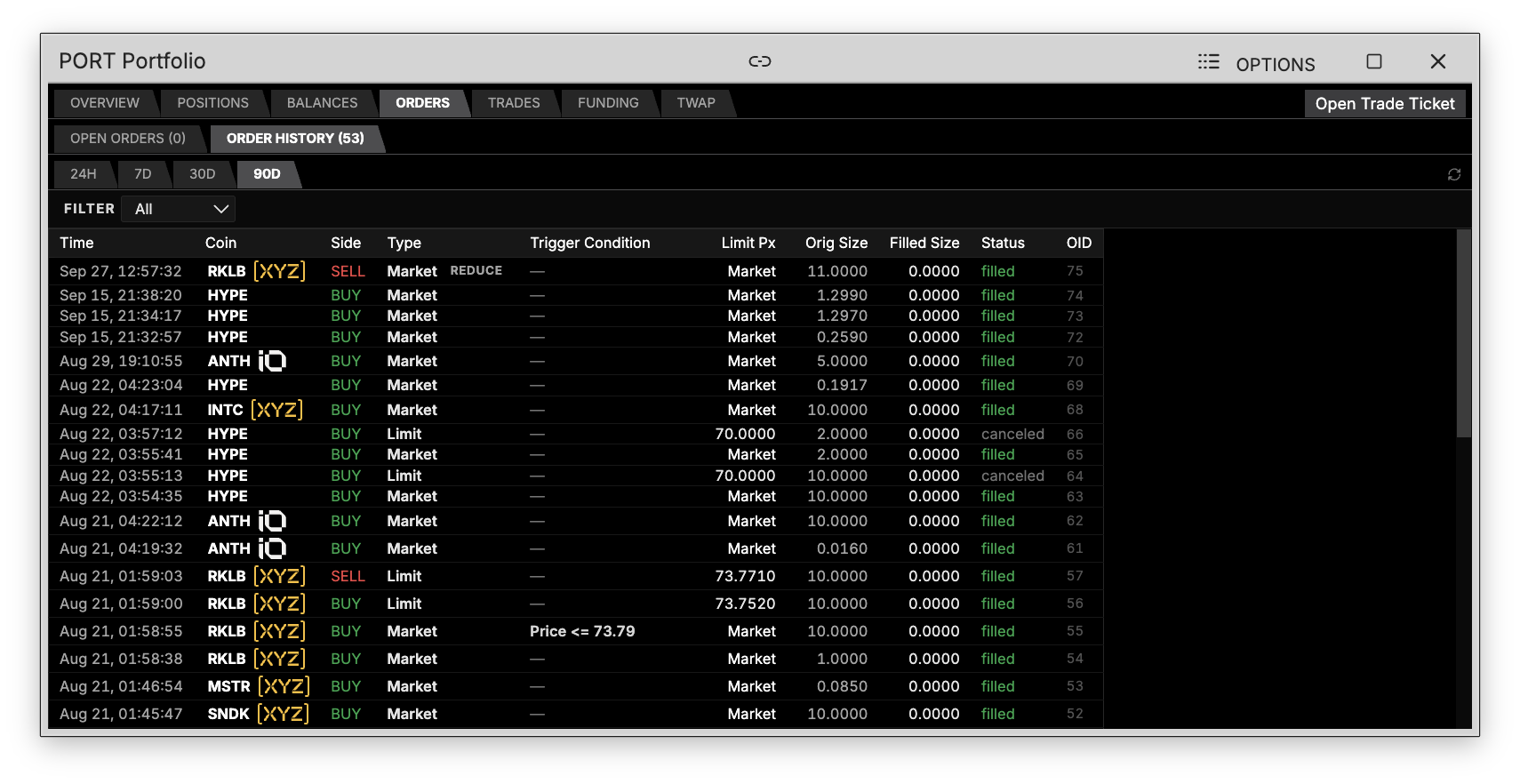Go to the Trades tab
1520x784 pixels.
tap(514, 103)
